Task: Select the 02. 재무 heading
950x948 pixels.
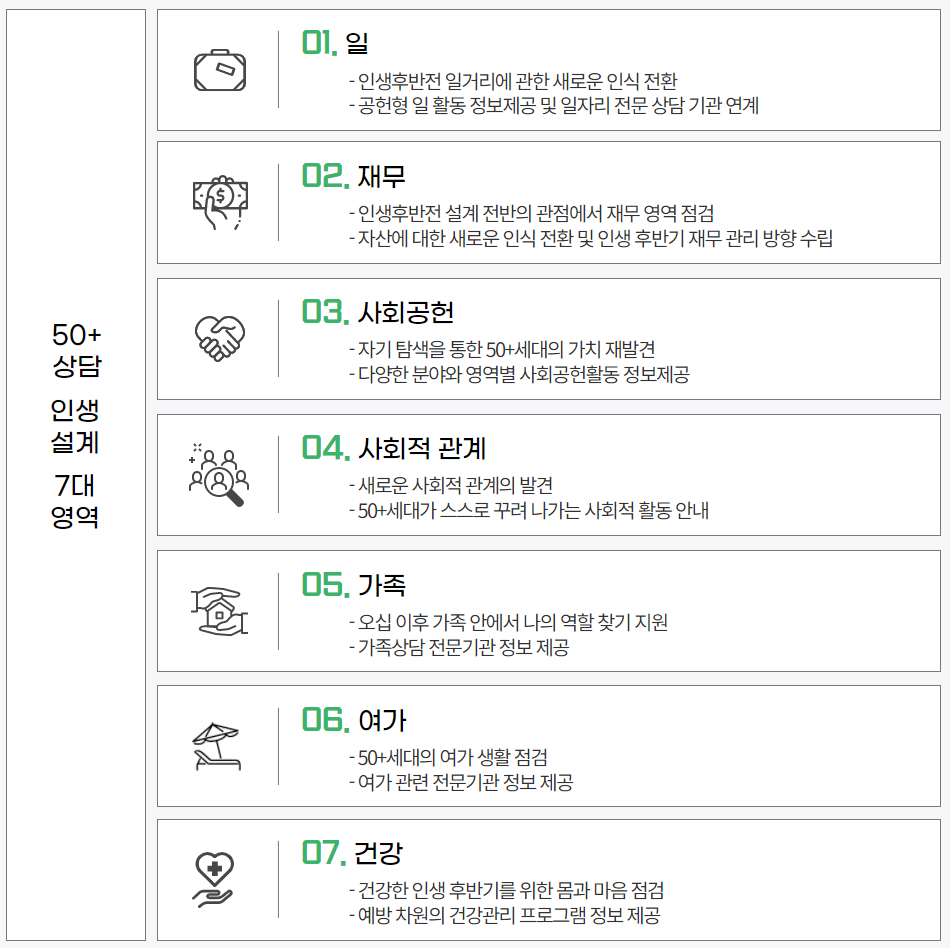Action: [x=354, y=176]
